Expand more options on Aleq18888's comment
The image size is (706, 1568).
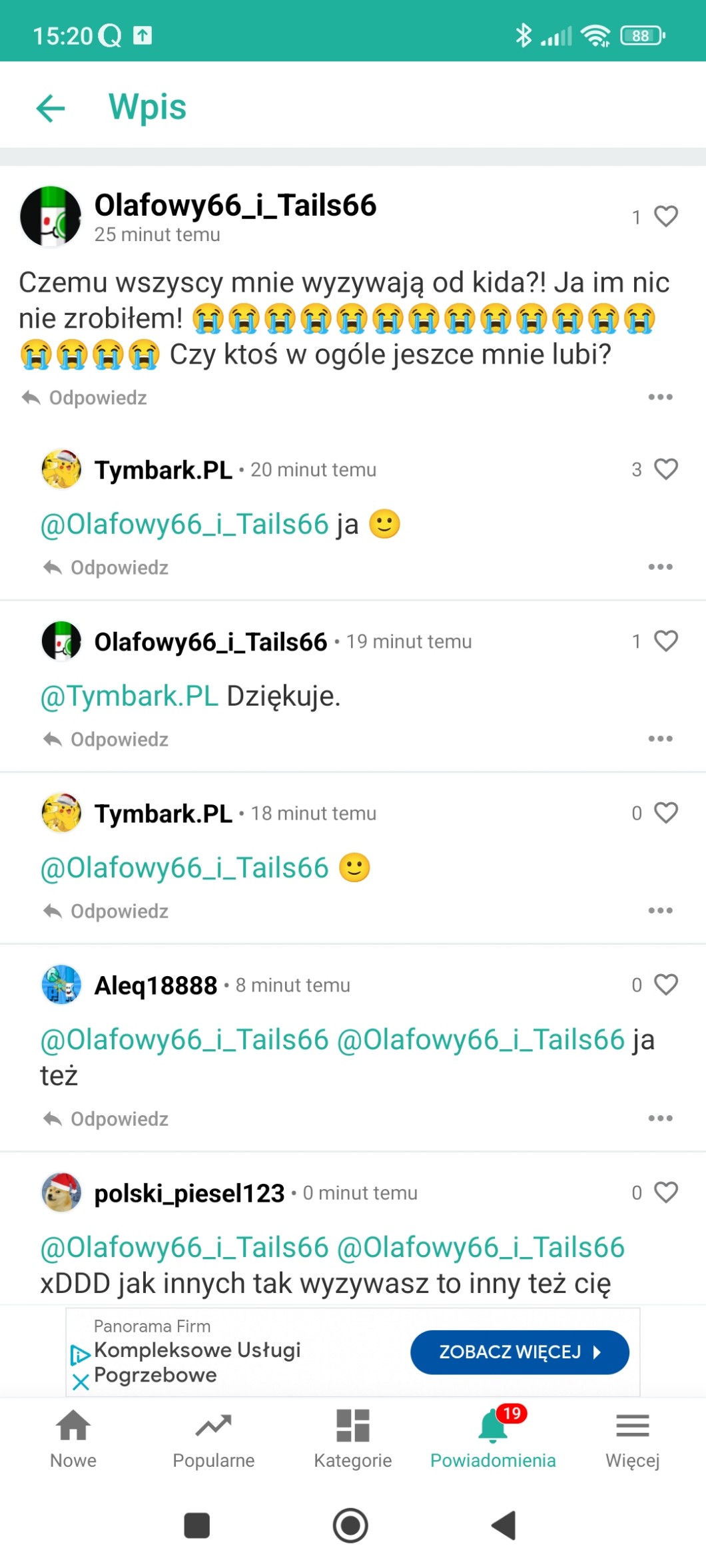coord(660,1119)
